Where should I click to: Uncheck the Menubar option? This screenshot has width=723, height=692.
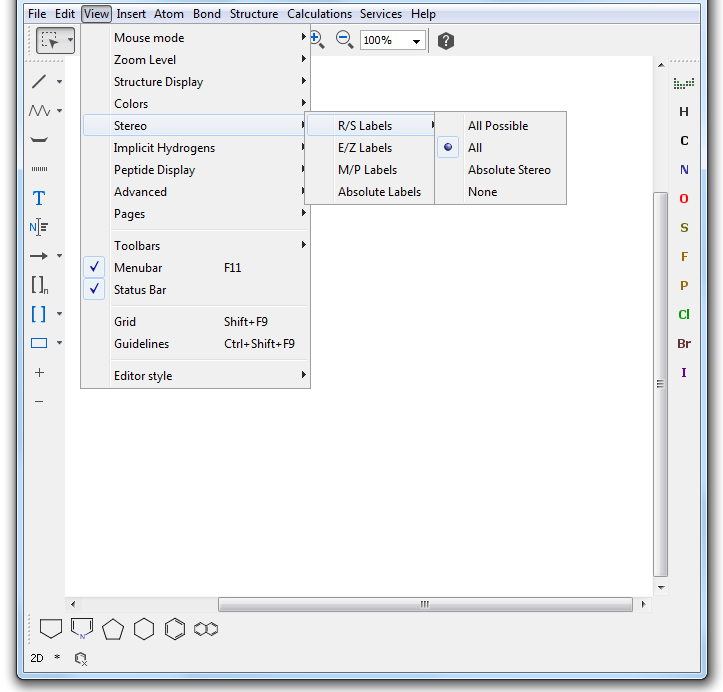click(137, 268)
